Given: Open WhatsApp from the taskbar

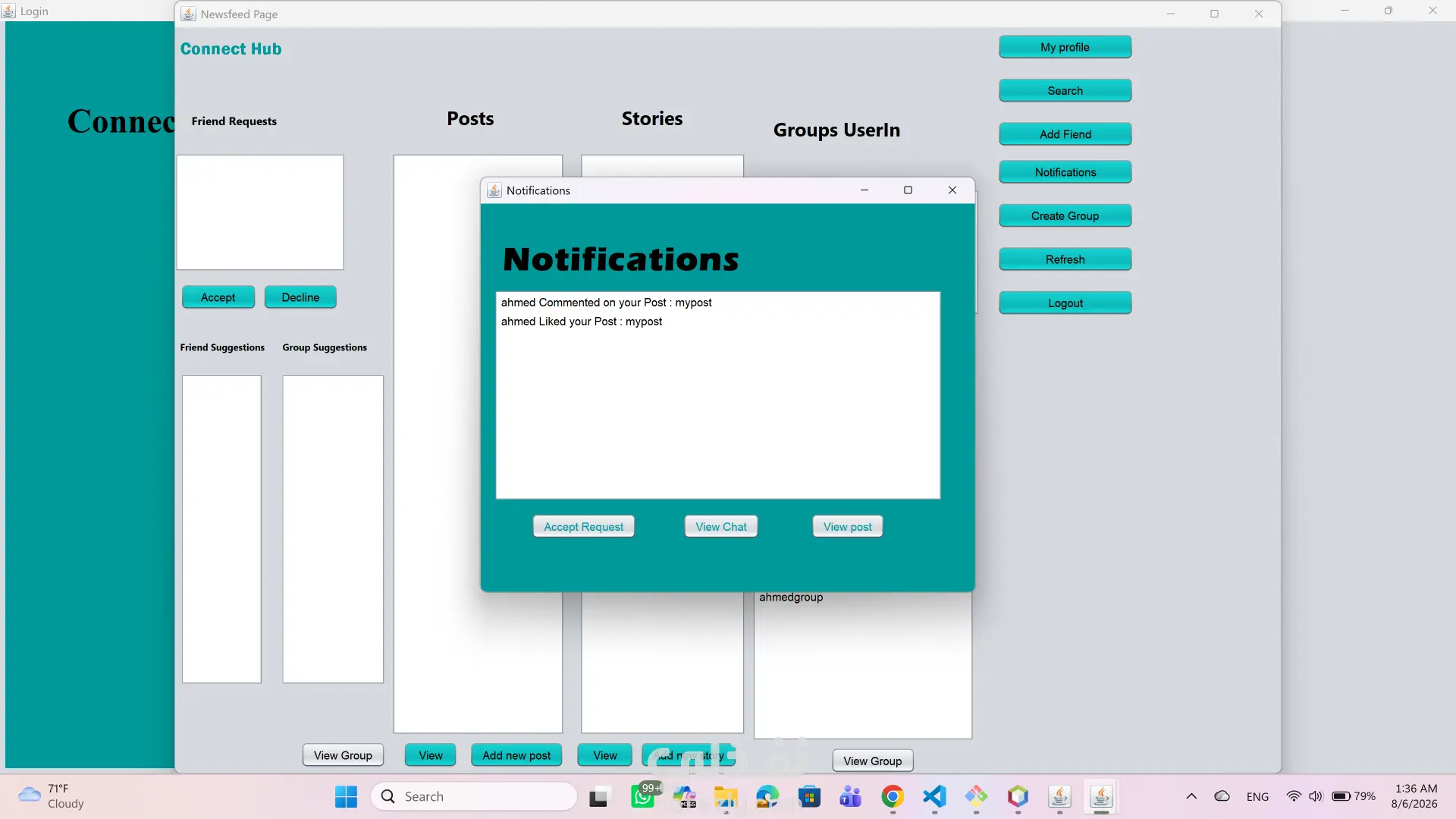Looking at the screenshot, I should pyautogui.click(x=643, y=797).
